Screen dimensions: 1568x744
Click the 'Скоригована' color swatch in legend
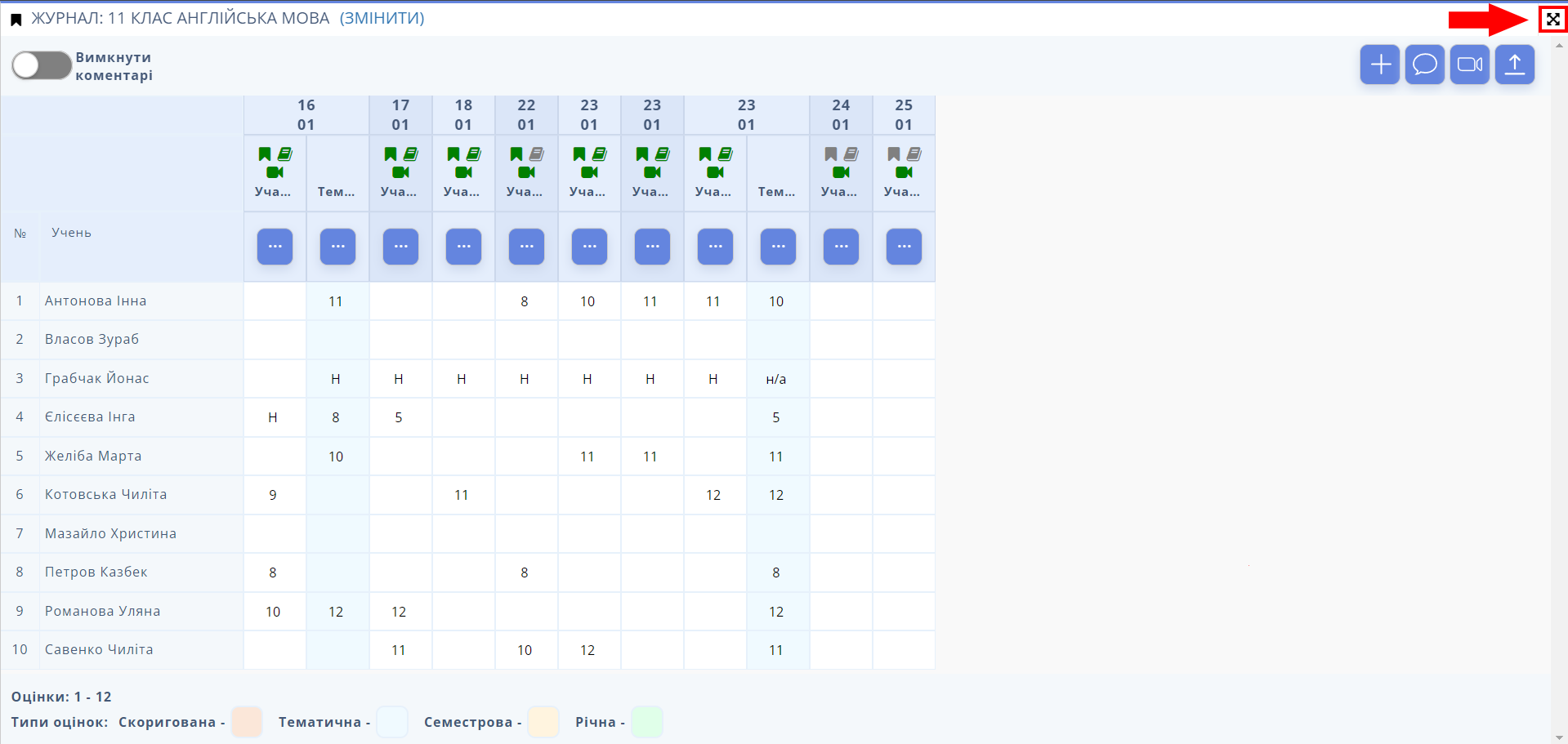click(247, 722)
